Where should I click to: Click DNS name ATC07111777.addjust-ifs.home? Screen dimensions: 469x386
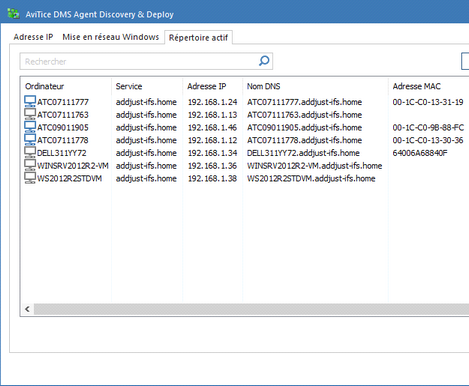point(304,102)
